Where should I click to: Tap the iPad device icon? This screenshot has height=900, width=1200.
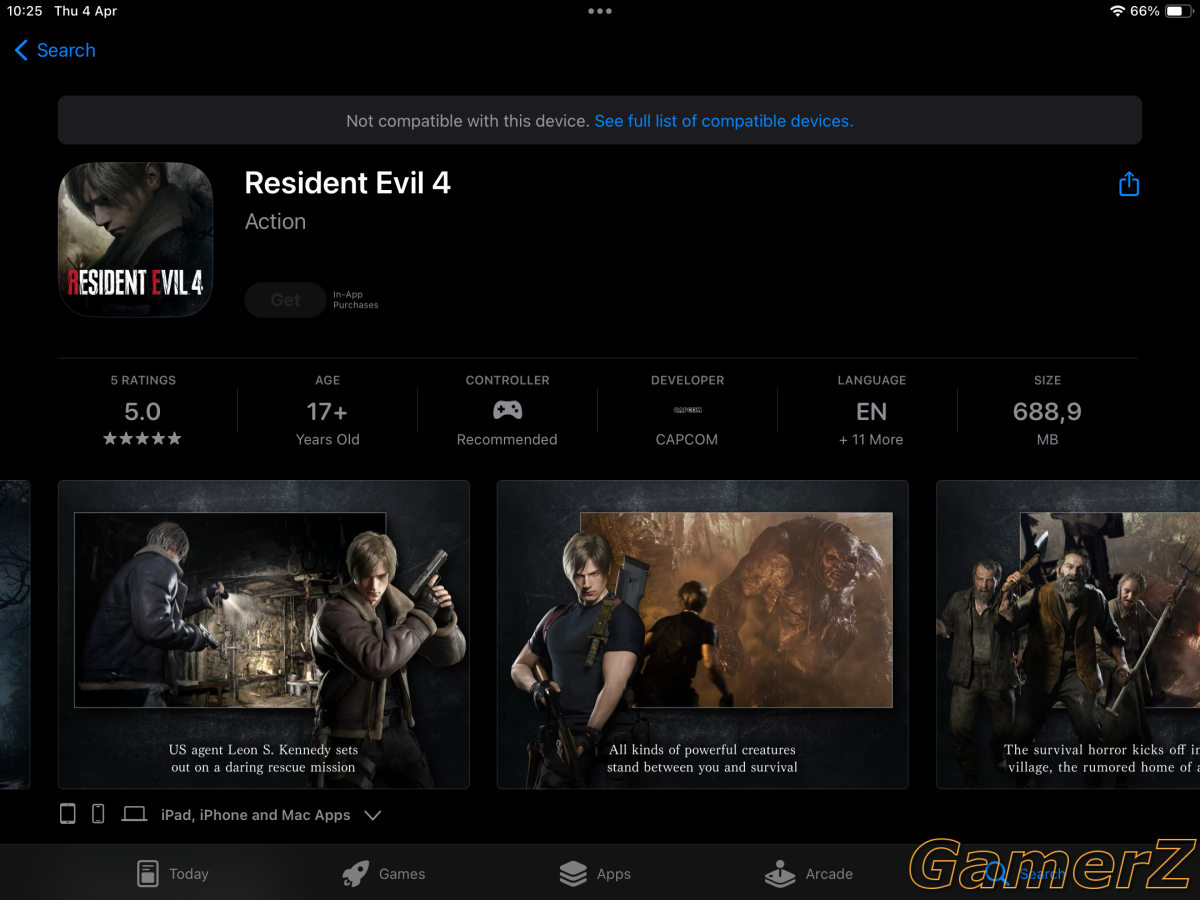click(x=67, y=814)
